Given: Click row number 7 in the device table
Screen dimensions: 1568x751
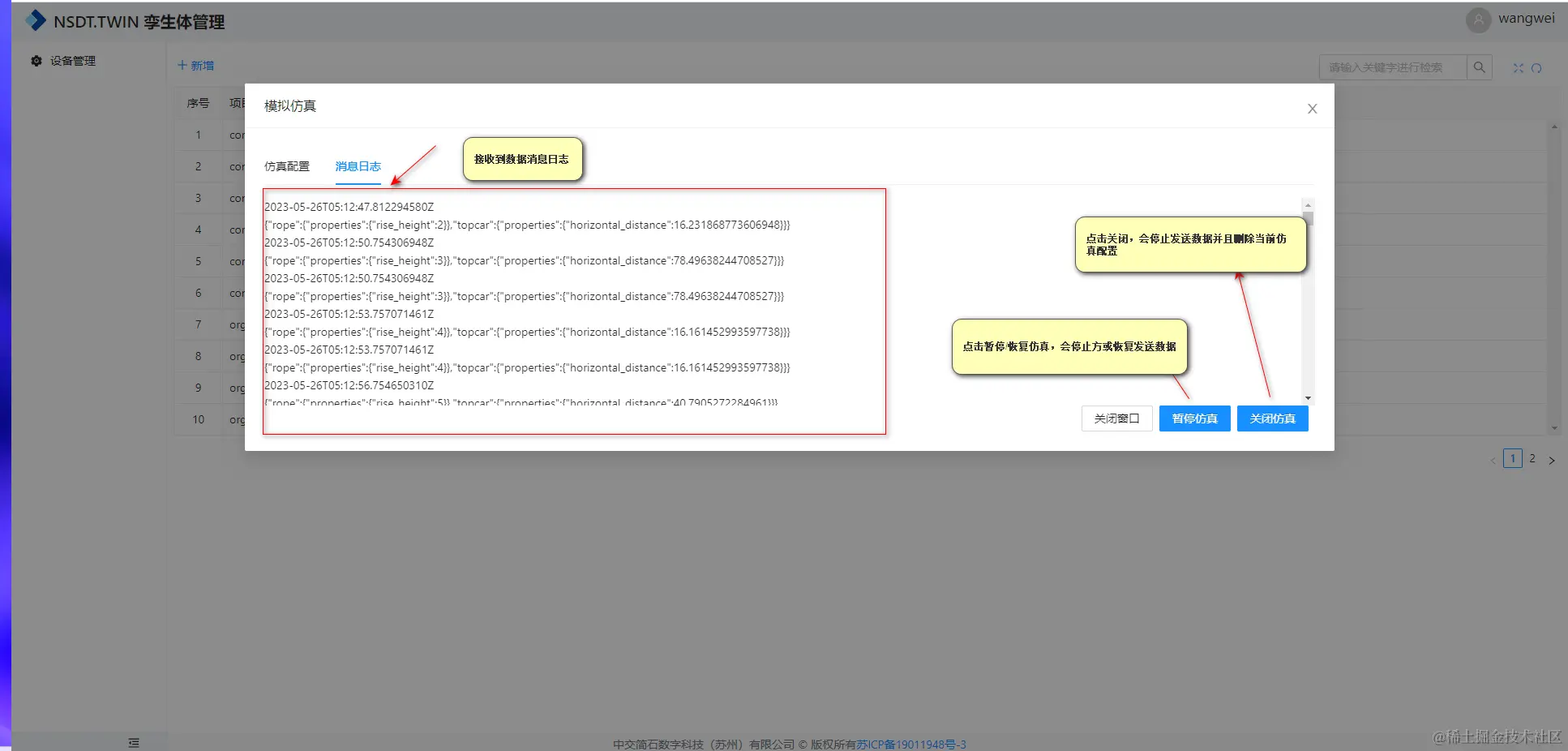Looking at the screenshot, I should (198, 324).
